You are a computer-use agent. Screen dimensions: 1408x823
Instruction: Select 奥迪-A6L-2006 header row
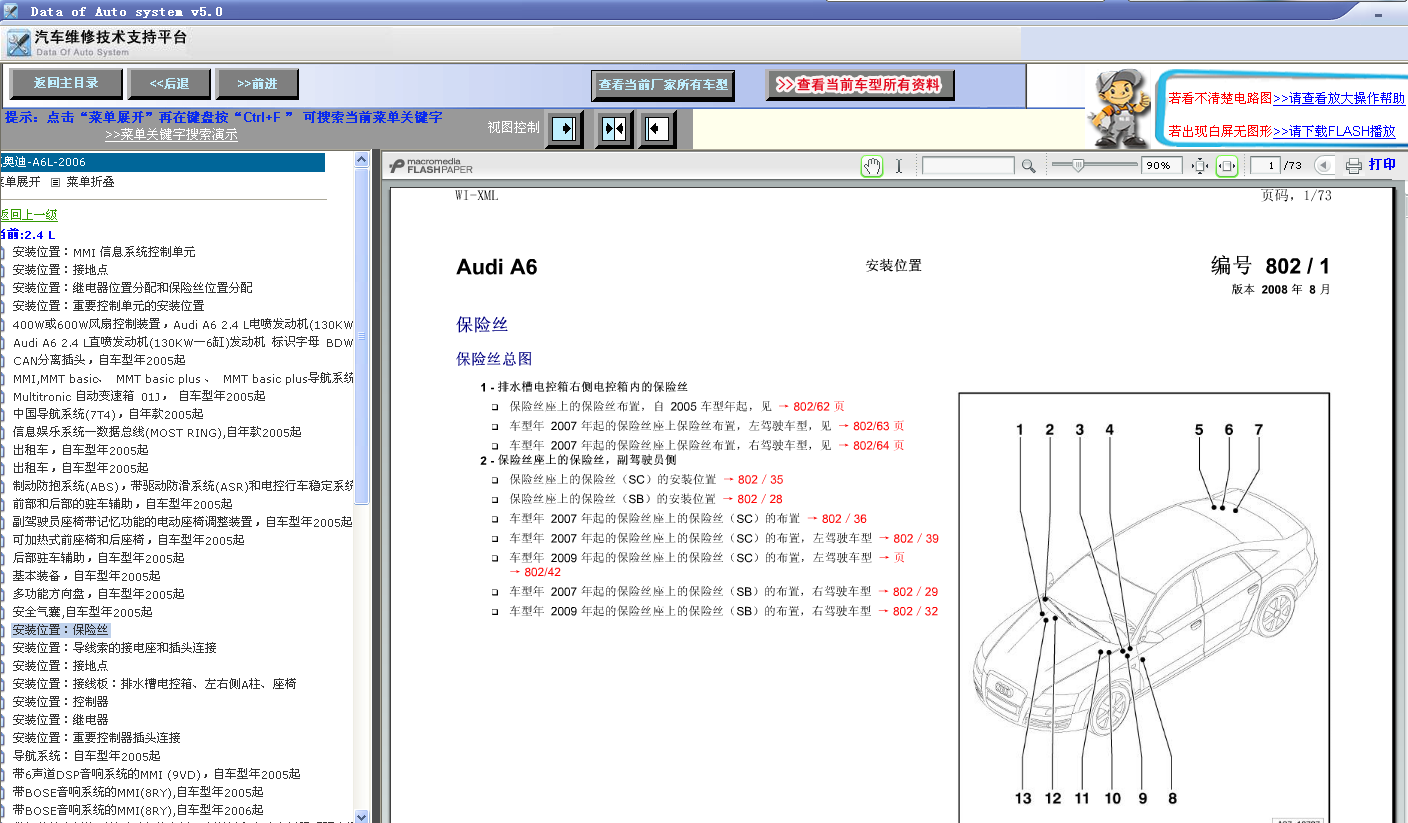163,162
